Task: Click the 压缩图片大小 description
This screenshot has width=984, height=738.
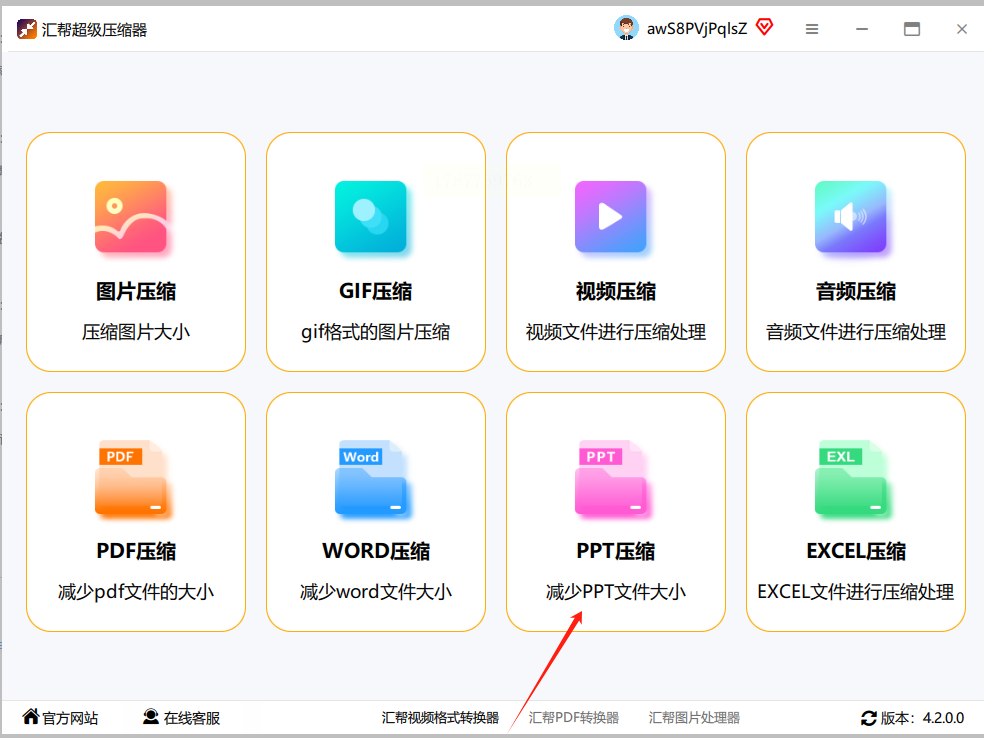Action: click(136, 332)
